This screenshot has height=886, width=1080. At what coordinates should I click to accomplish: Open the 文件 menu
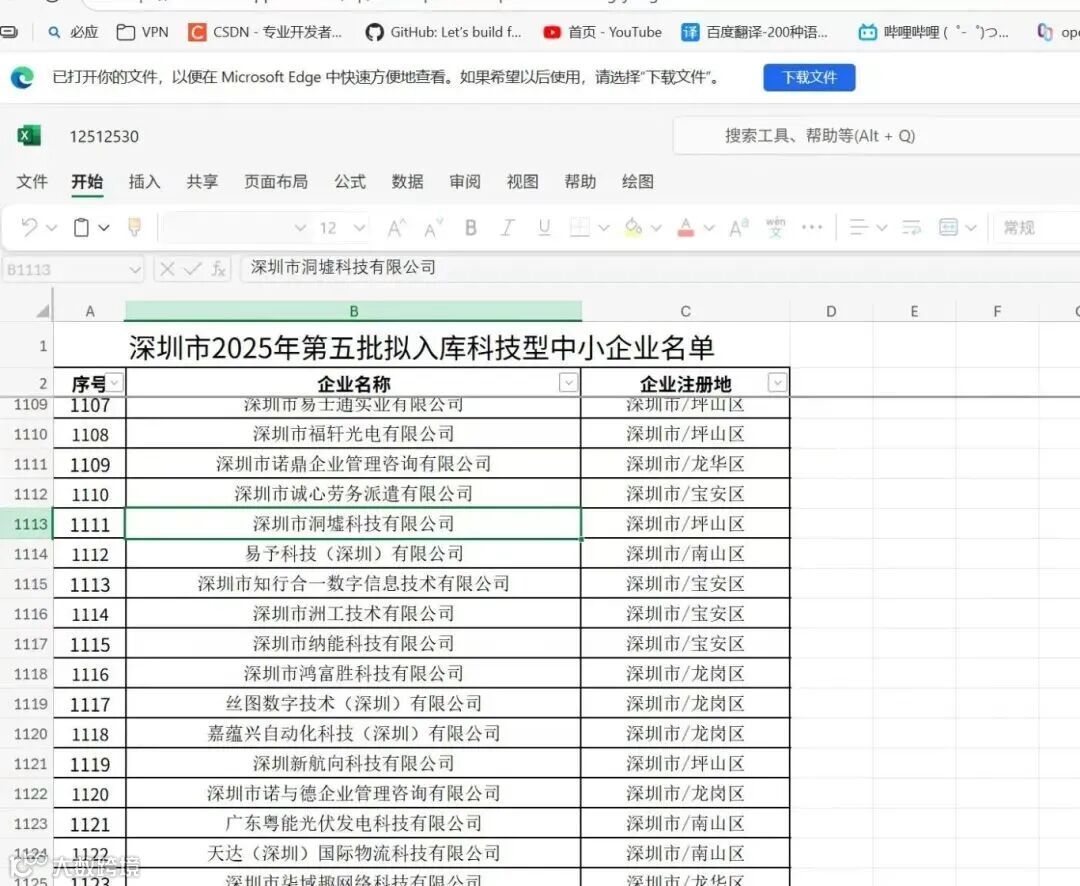(32, 181)
